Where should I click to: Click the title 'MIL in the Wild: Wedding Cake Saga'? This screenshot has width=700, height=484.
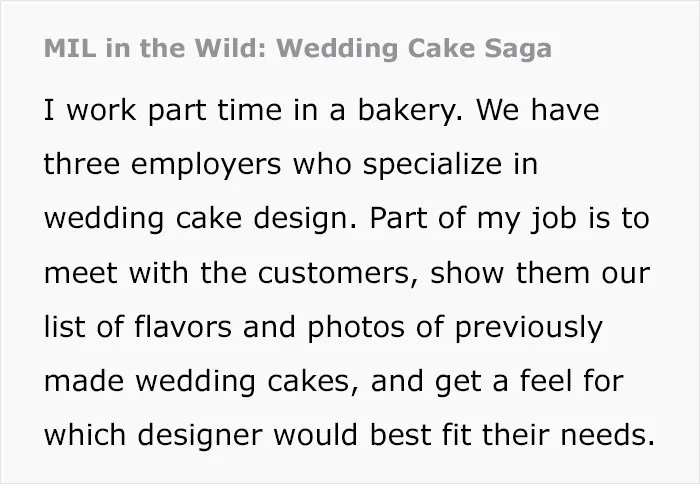click(x=298, y=48)
